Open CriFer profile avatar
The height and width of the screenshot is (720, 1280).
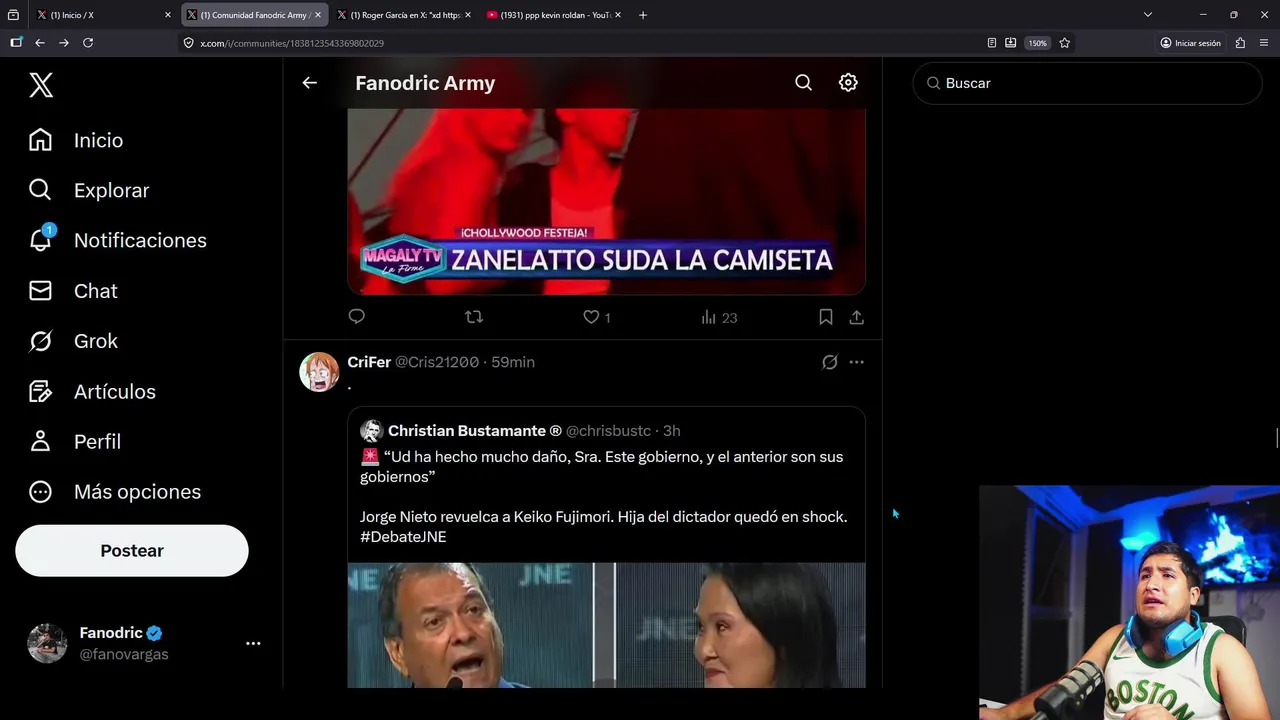(319, 372)
